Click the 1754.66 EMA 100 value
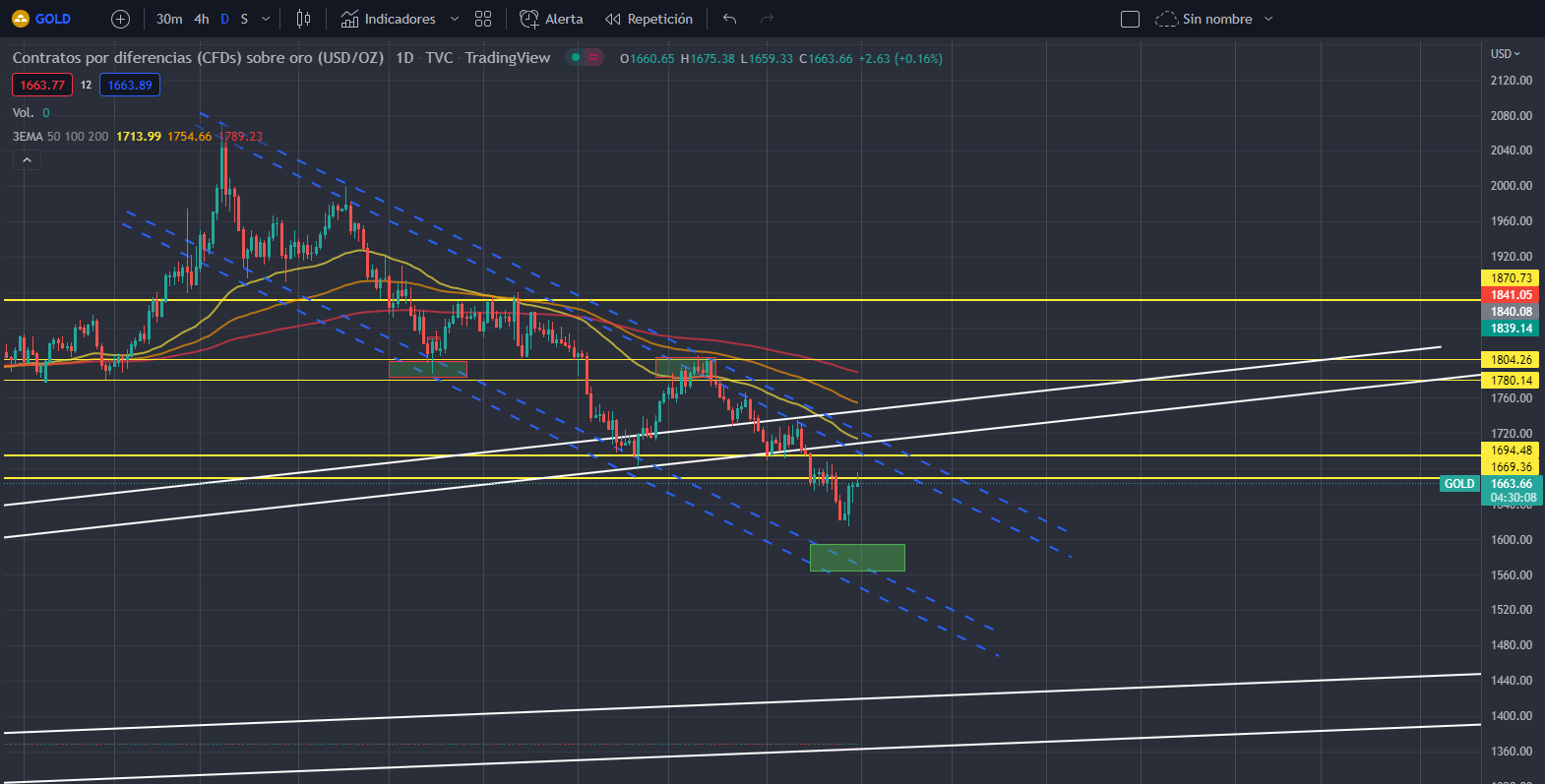This screenshot has height=784, width=1545. (x=190, y=137)
